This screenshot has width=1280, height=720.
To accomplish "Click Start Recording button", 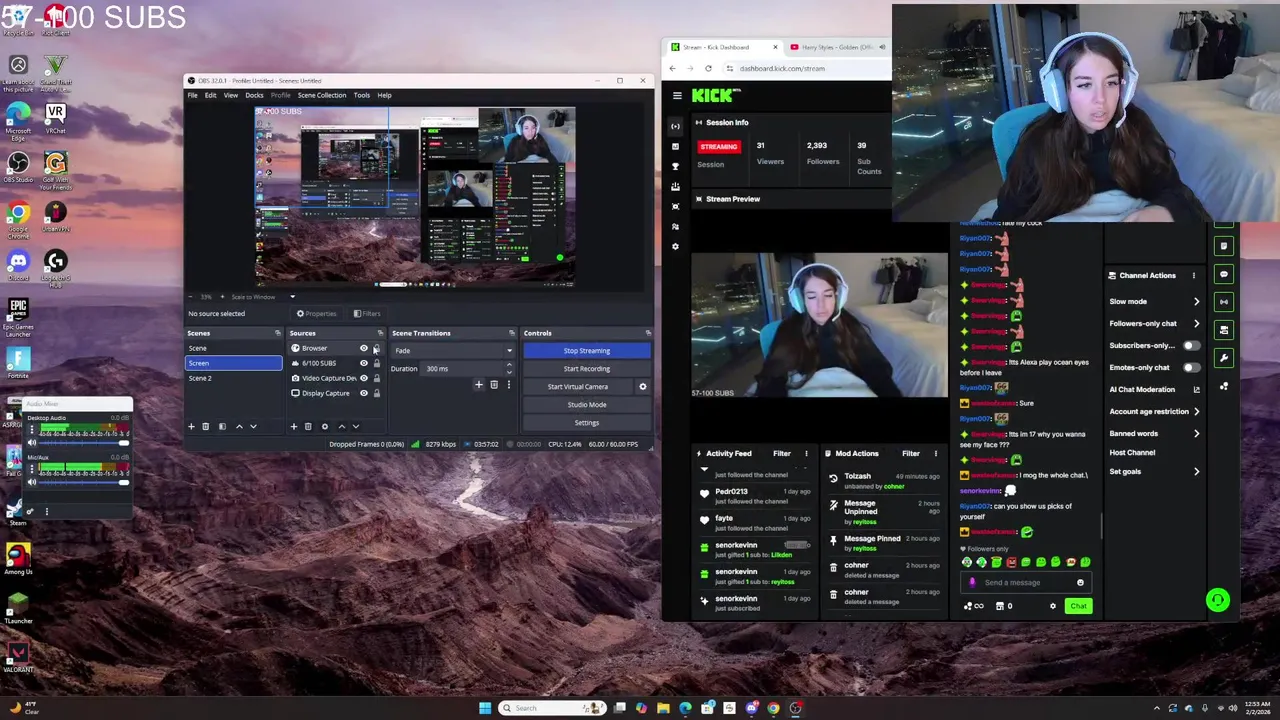I will pos(587,369).
